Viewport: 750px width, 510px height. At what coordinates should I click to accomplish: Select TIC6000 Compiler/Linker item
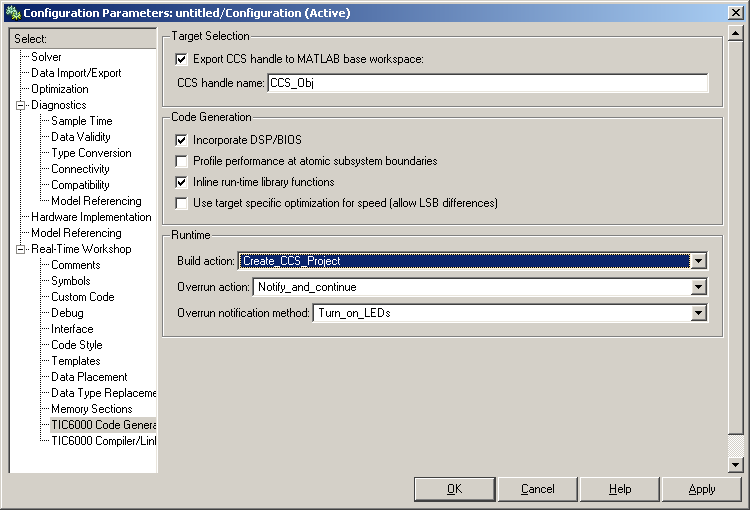[103, 441]
